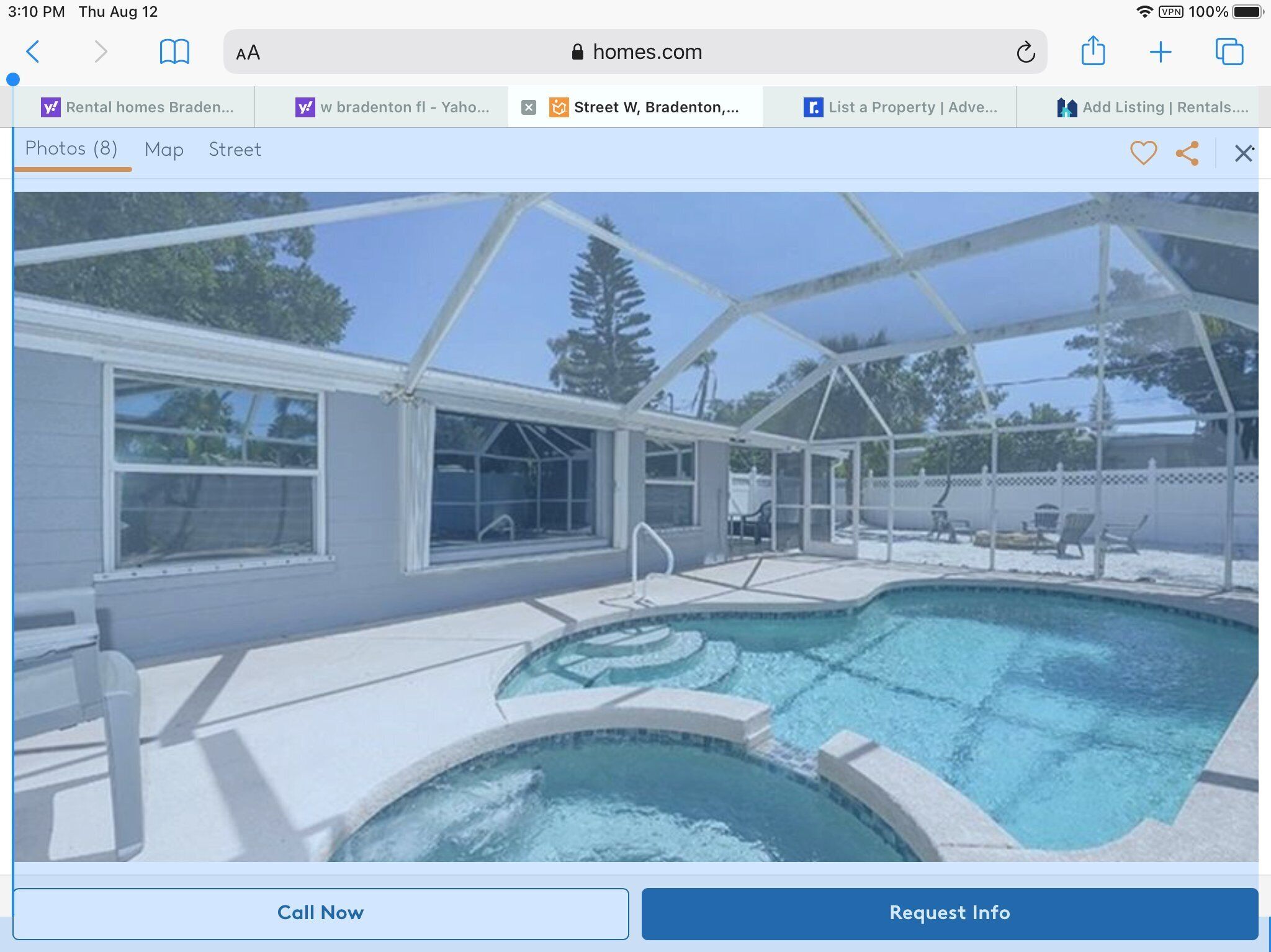Open the Street view tab
This screenshot has width=1271, height=952.
click(235, 149)
